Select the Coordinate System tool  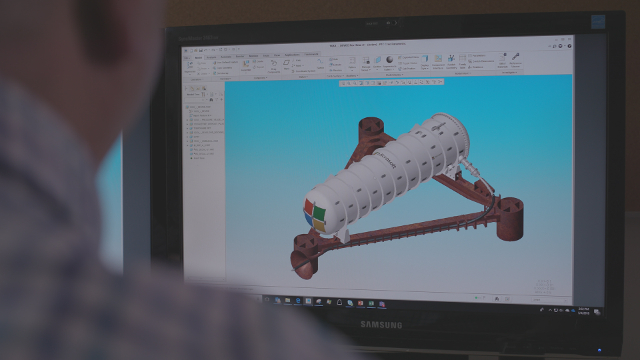[304, 71]
